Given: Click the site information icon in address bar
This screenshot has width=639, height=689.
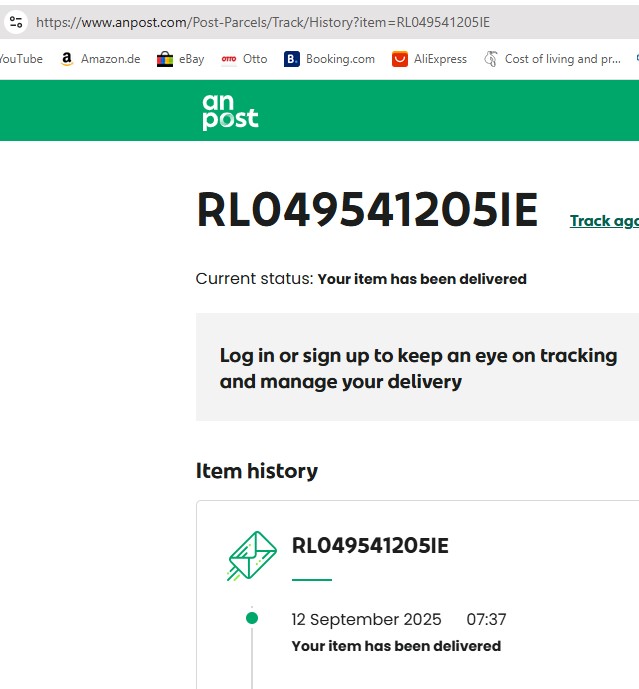Looking at the screenshot, I should point(16,21).
